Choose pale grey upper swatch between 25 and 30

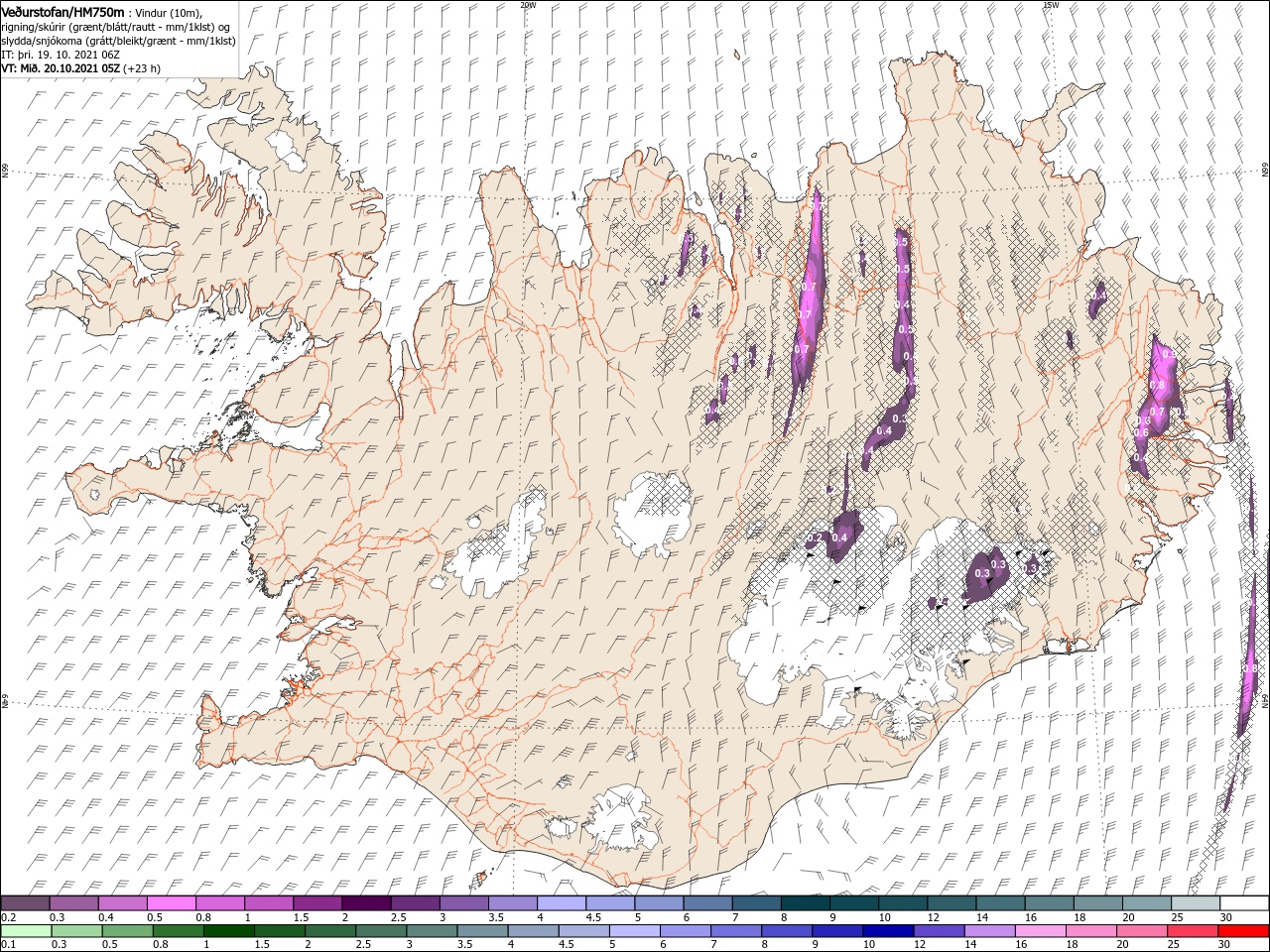(x=1196, y=903)
